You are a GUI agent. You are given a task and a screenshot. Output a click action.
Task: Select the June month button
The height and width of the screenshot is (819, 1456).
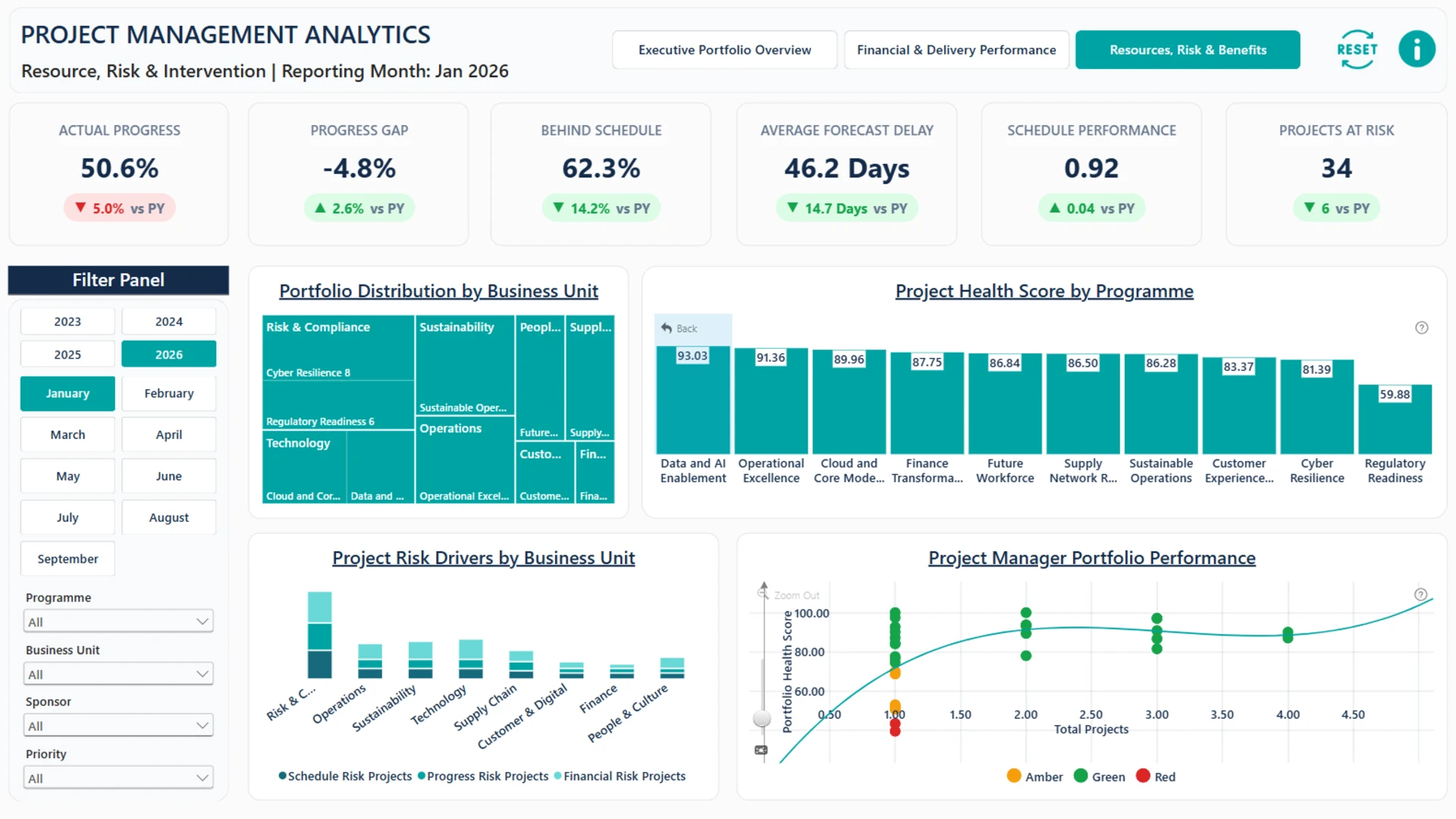click(169, 476)
